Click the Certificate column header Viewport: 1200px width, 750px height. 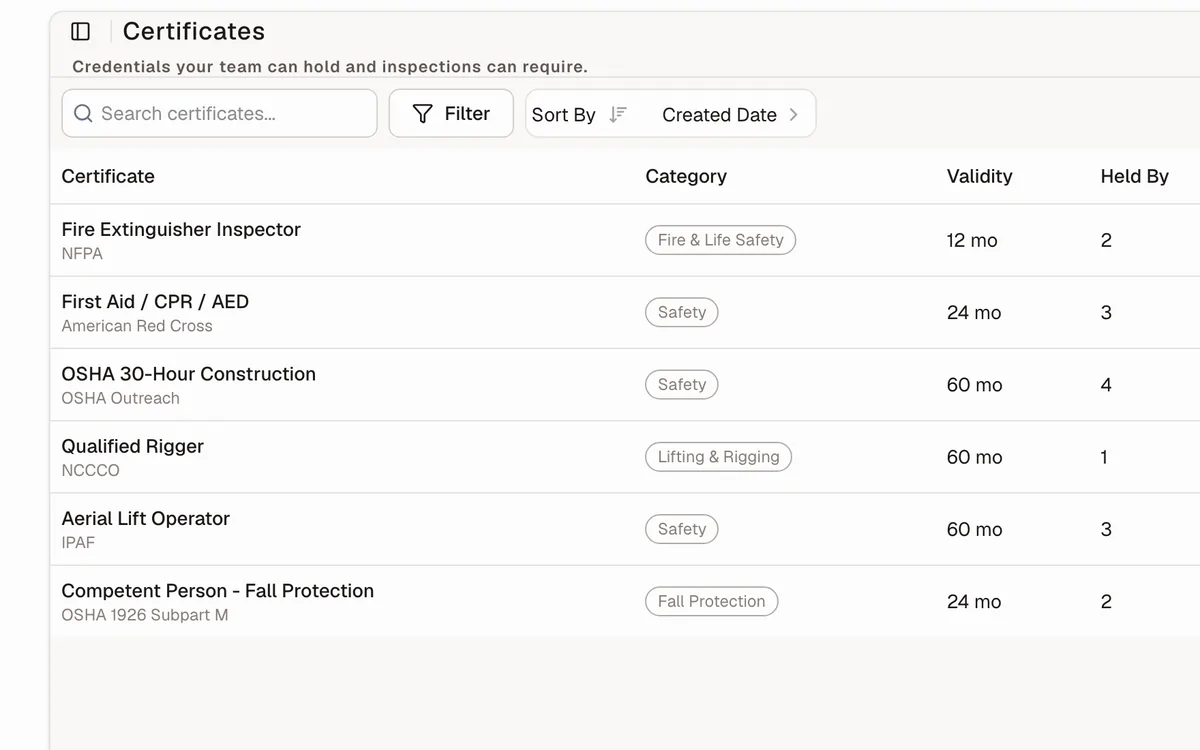click(108, 176)
